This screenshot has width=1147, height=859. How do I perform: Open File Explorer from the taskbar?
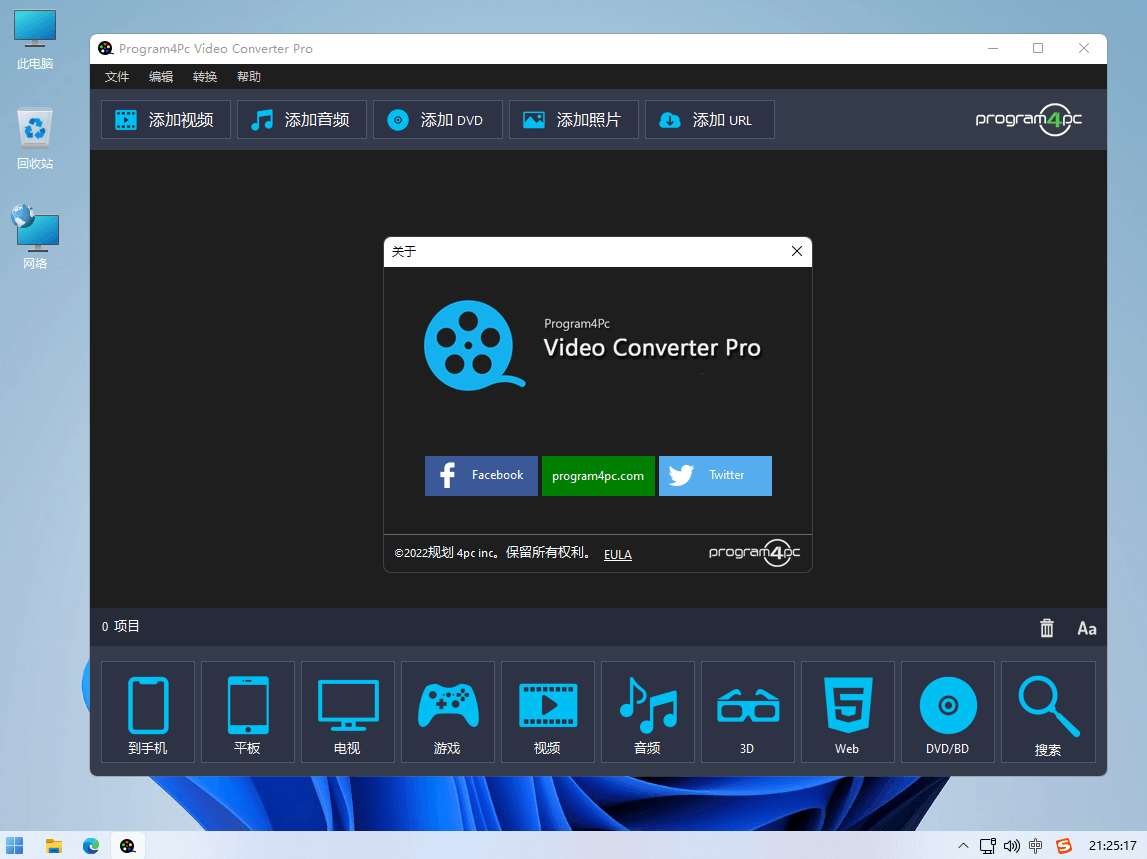(53, 846)
